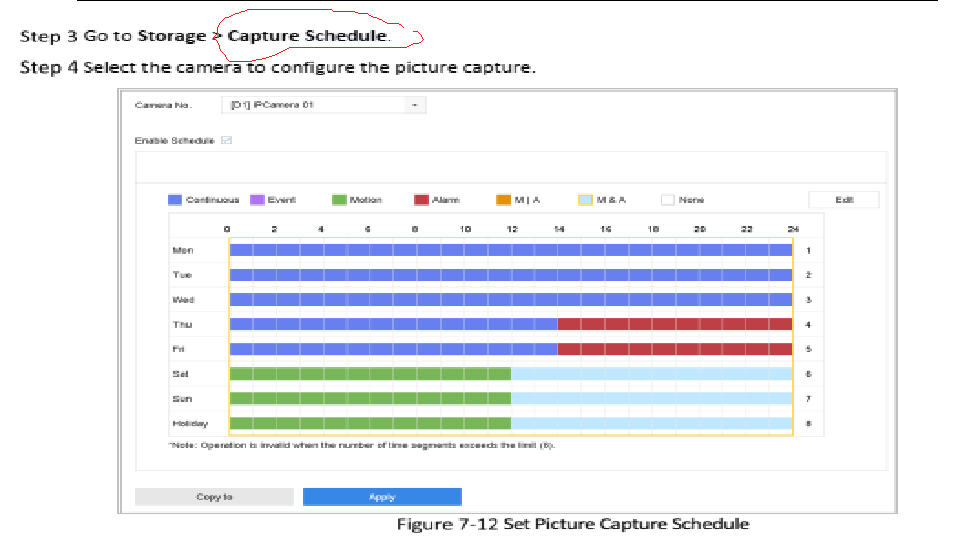Screen dimensions: 958x540
Task: Click Thursday's red alarm segment
Action: (x=675, y=324)
